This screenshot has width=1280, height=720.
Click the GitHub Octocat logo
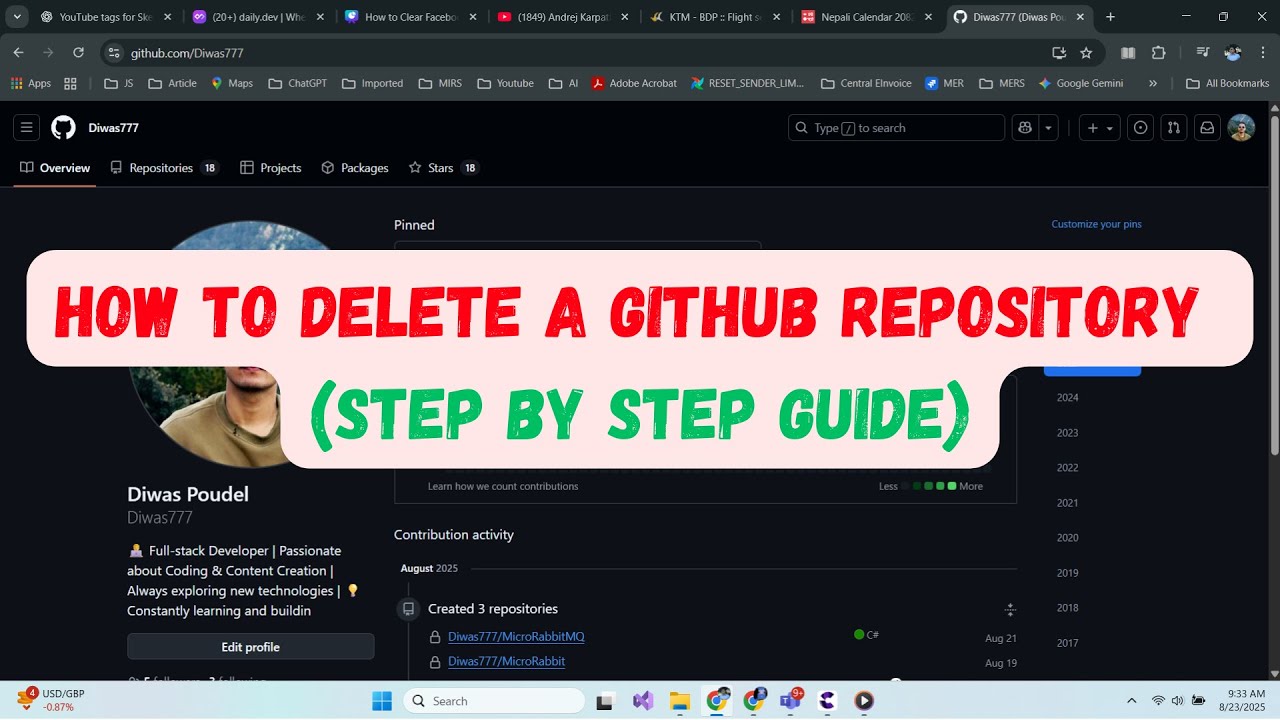click(63, 127)
